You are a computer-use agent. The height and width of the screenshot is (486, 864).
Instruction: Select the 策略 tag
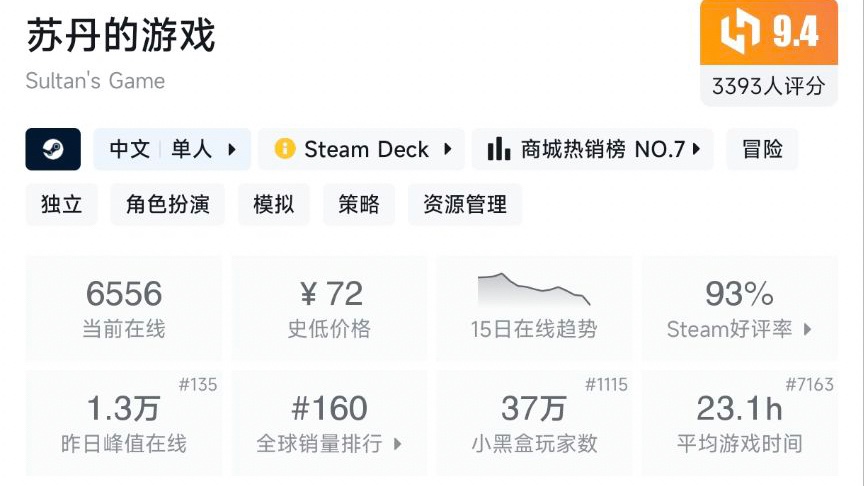click(359, 204)
